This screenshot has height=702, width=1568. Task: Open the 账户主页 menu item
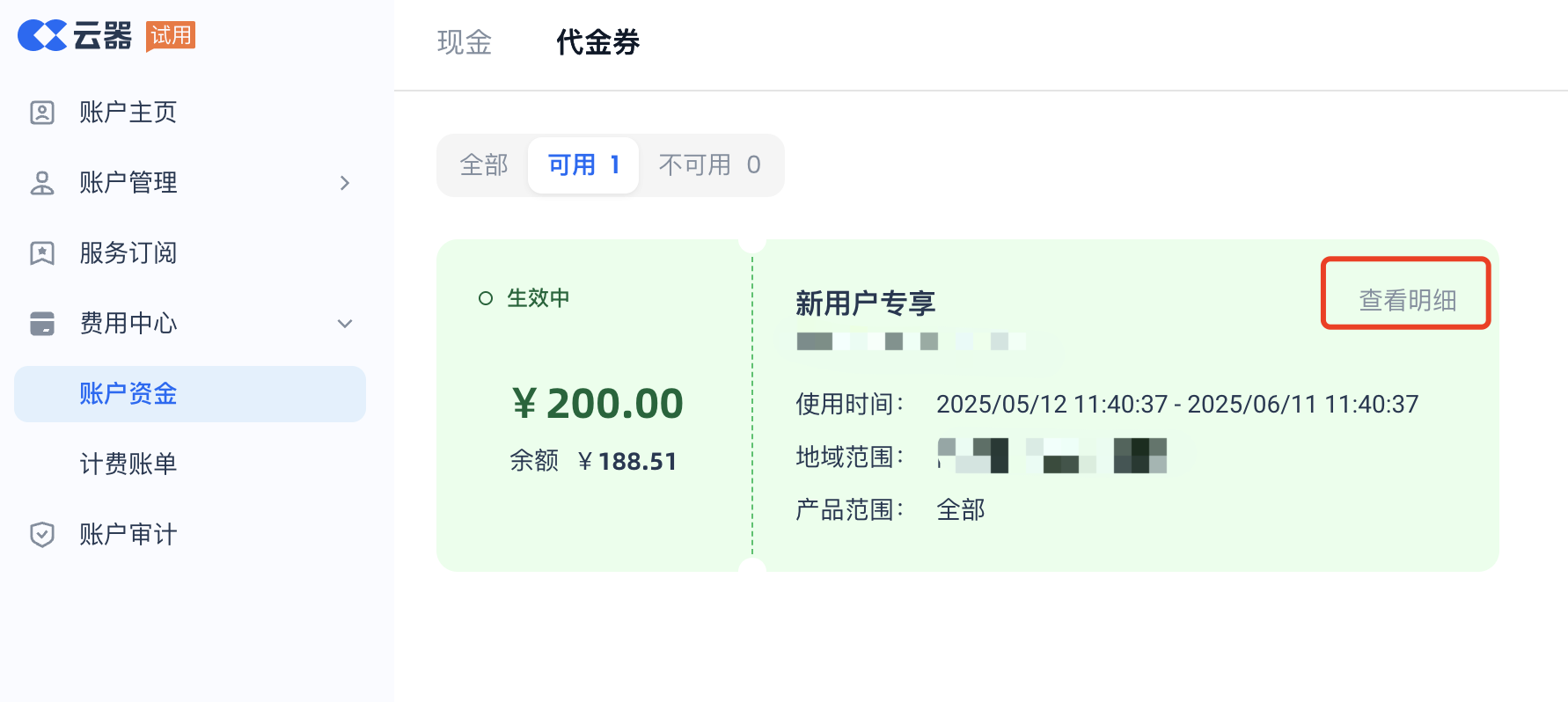(x=128, y=113)
